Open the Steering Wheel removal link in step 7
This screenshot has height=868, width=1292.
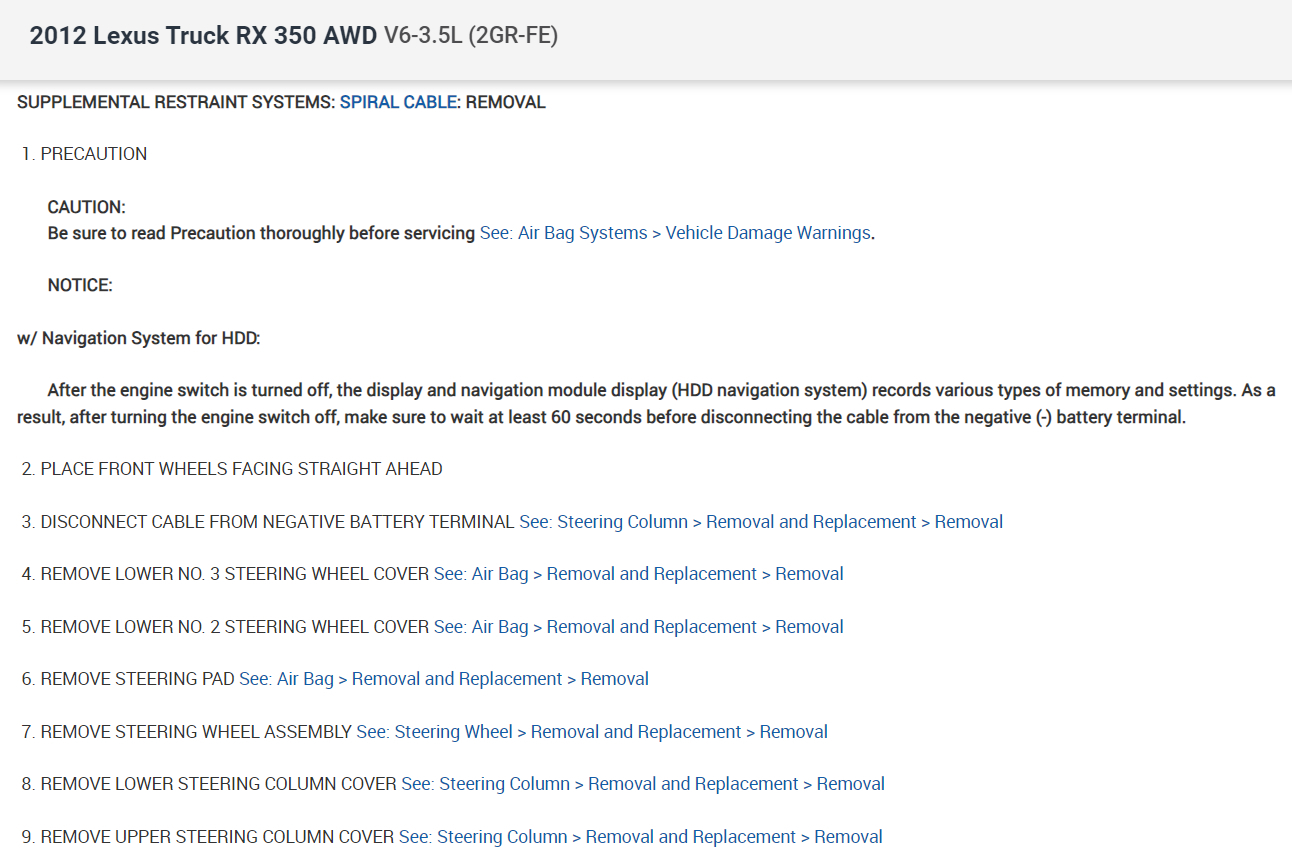point(592,732)
